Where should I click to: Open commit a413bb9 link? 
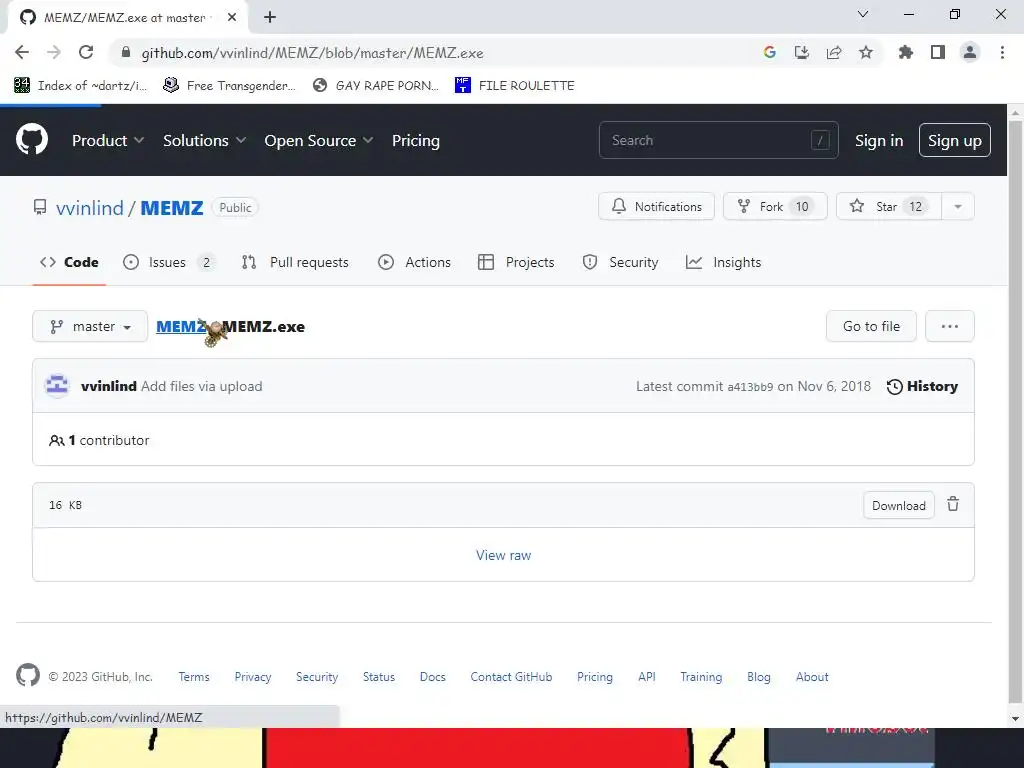tap(750, 387)
